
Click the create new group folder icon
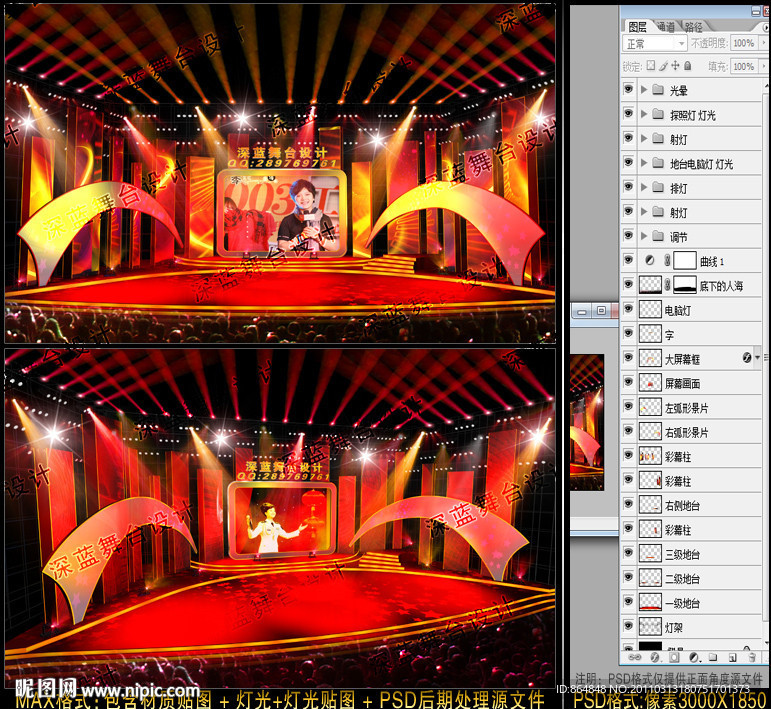click(713, 657)
